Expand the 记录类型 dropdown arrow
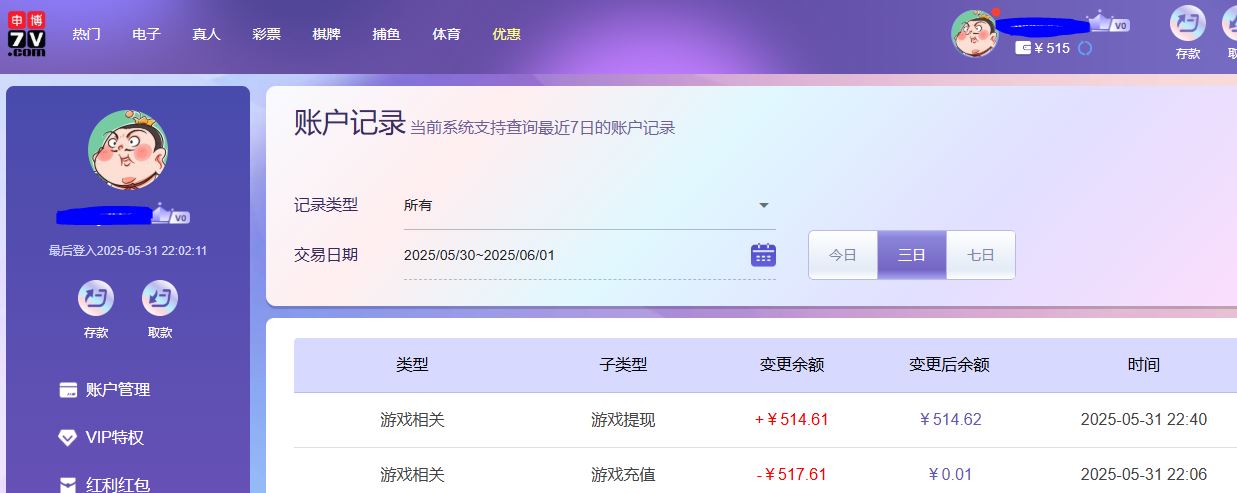The height and width of the screenshot is (493, 1237). click(764, 205)
